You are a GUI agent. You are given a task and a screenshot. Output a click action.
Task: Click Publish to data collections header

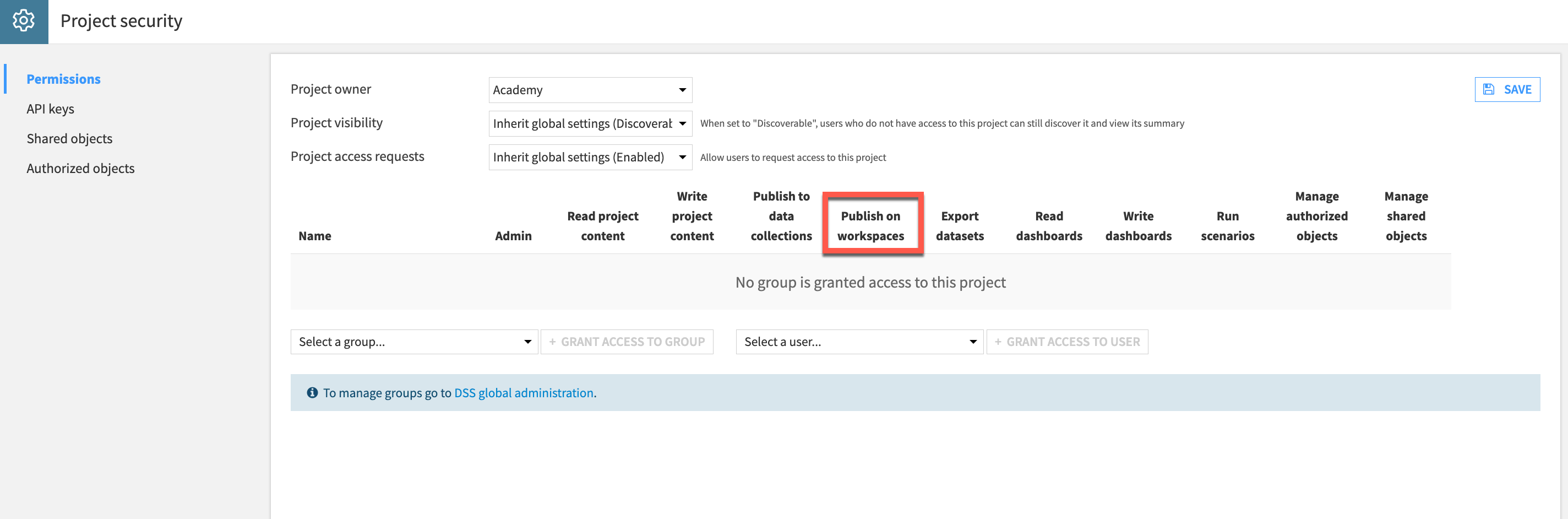pyautogui.click(x=781, y=216)
